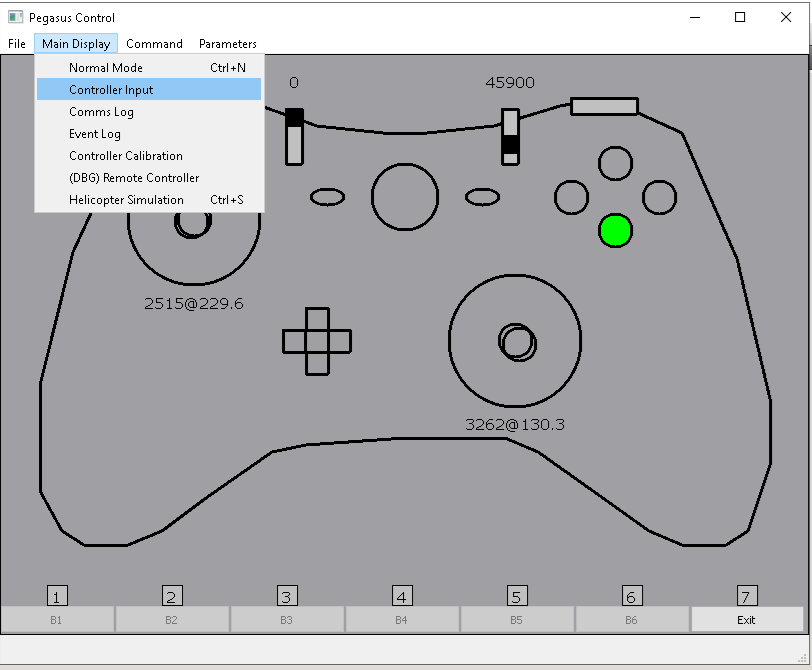The width and height of the screenshot is (812, 670).
Task: Click the D-pad cross on controller
Action: pyautogui.click(x=317, y=341)
